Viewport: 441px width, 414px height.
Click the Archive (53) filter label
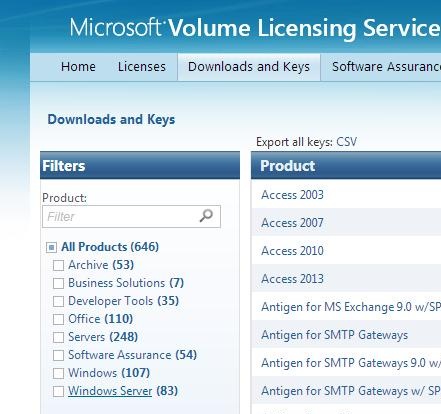(101, 265)
